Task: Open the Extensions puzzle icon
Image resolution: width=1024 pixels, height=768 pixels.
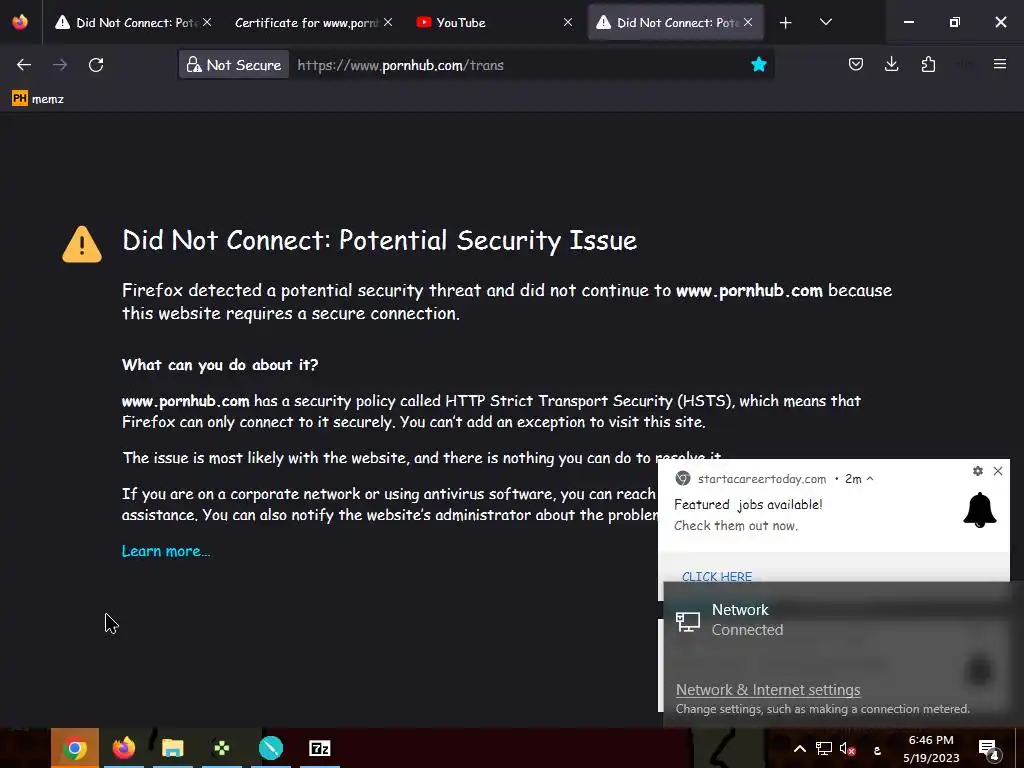Action: point(928,64)
